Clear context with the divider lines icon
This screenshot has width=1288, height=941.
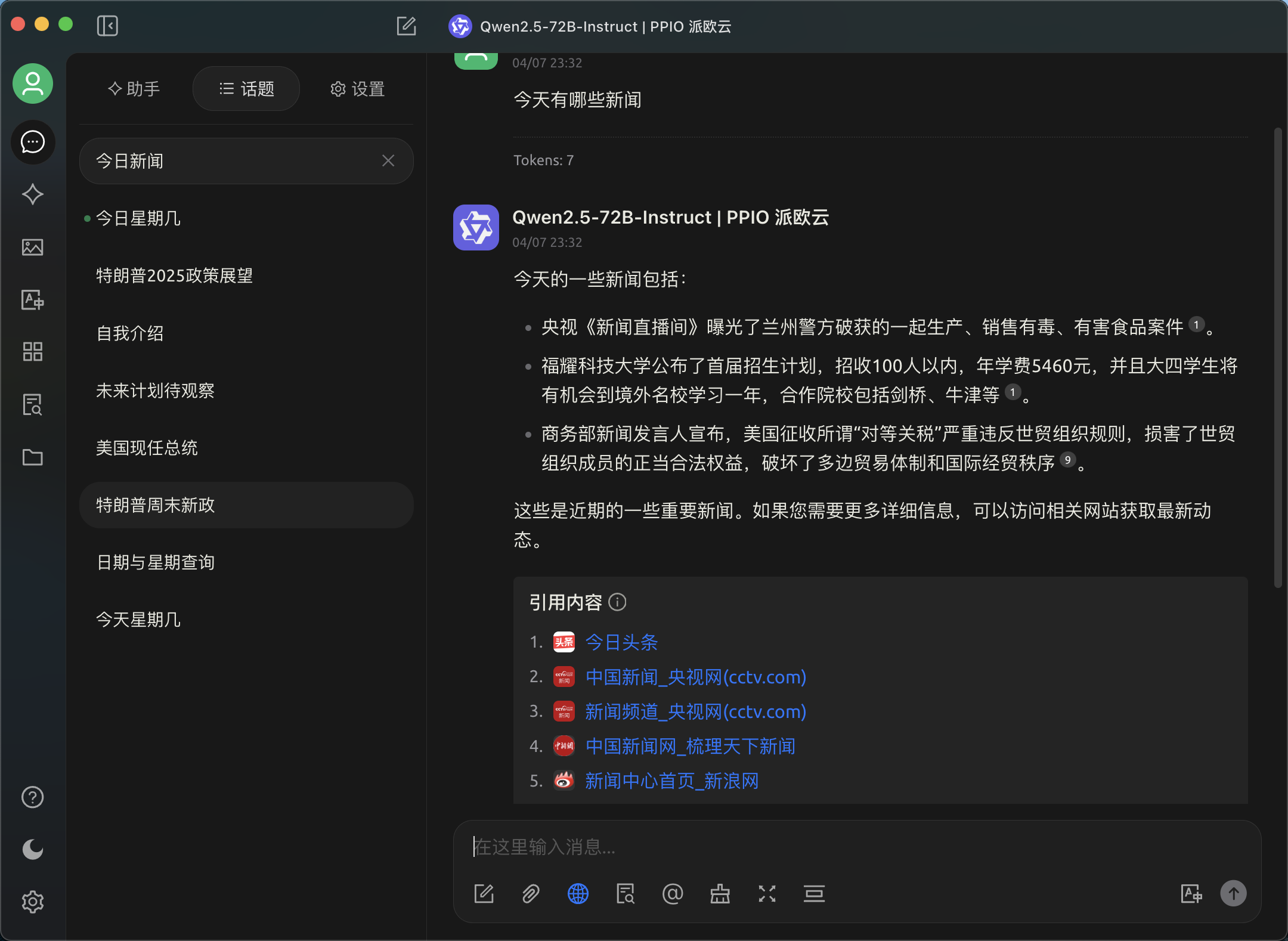click(814, 894)
